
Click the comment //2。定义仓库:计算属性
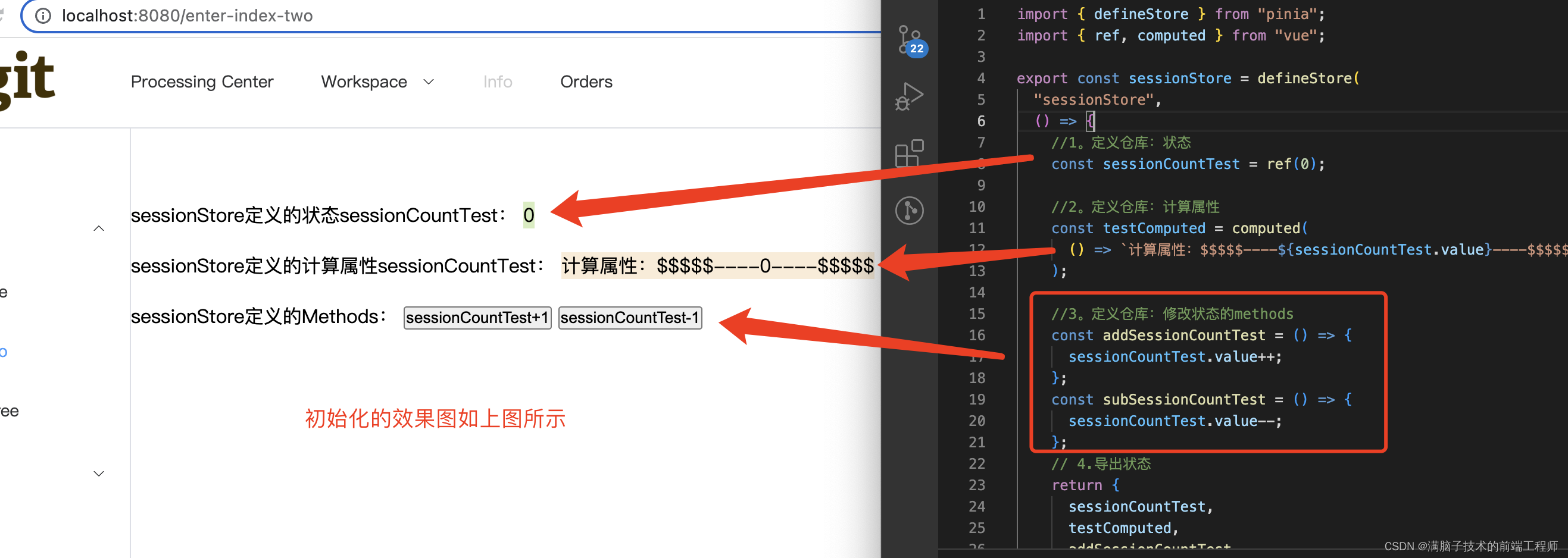click(x=1135, y=207)
